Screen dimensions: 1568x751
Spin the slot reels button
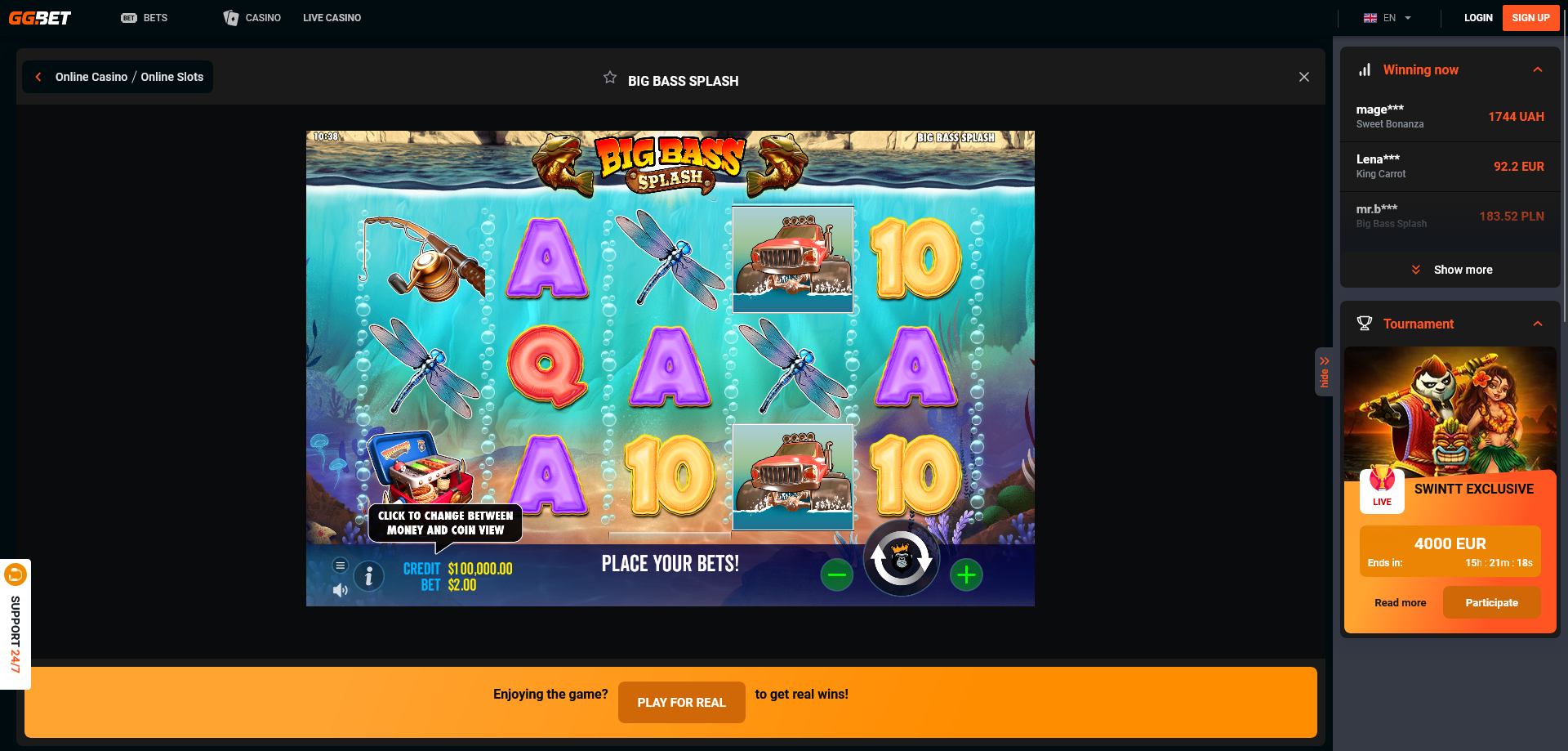[x=902, y=559]
